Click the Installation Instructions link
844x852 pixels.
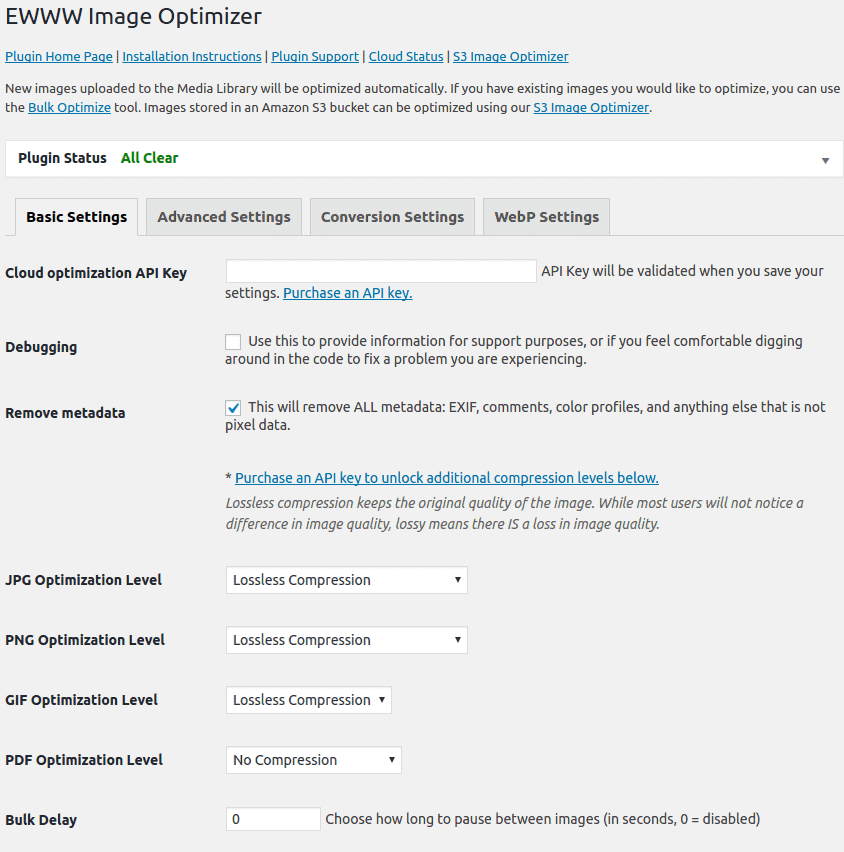point(191,57)
